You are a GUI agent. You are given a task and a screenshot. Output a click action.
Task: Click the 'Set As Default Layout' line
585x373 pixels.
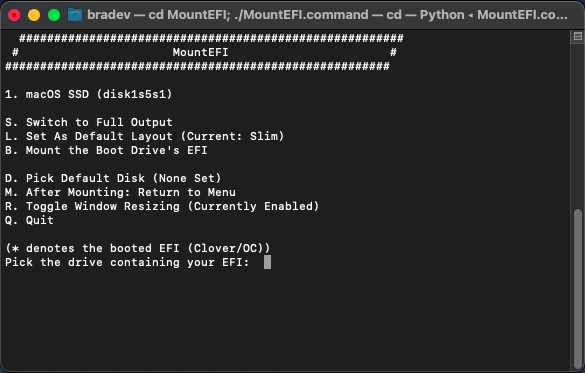pos(144,136)
